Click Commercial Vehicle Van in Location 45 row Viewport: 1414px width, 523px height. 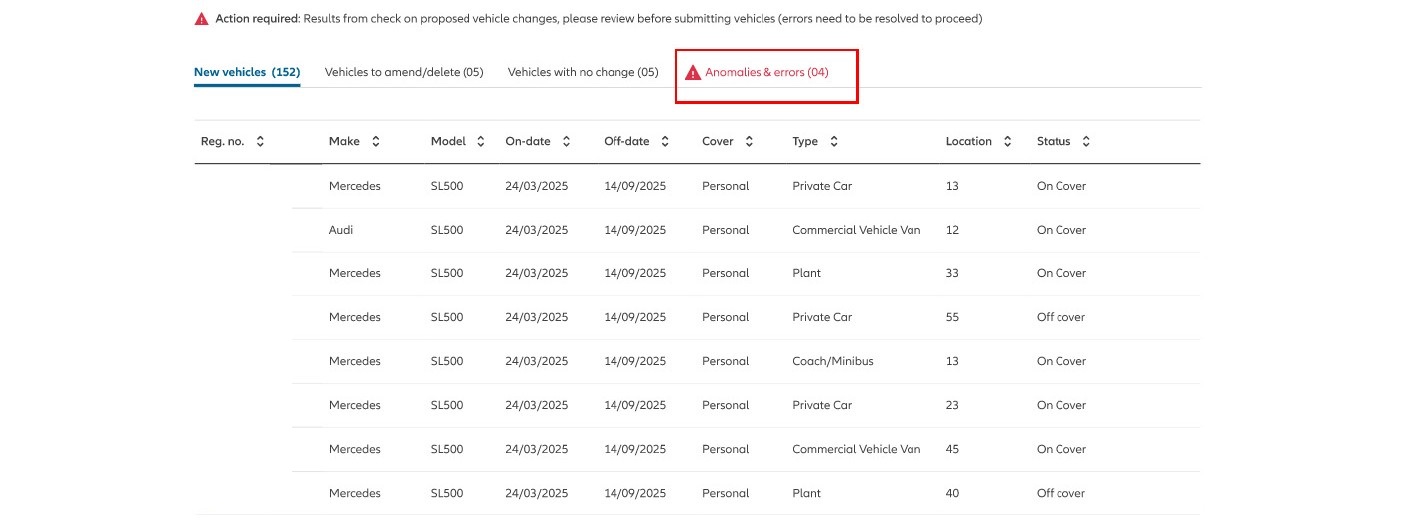pos(856,449)
